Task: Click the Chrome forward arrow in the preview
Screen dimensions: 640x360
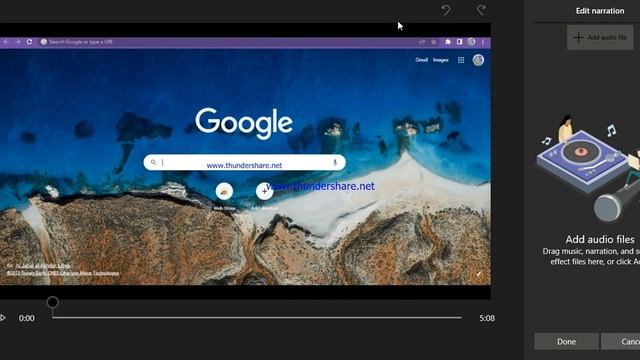Action: pyautogui.click(x=18, y=42)
